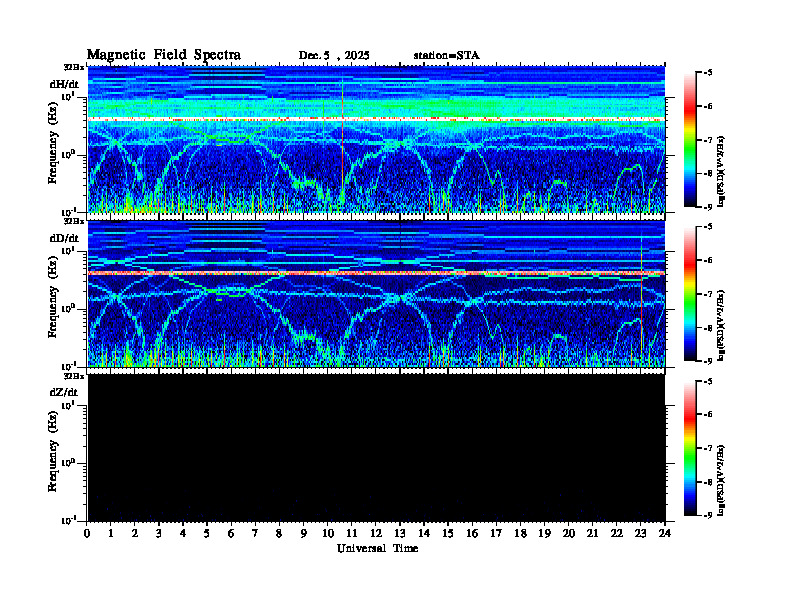Image resolution: width=792 pixels, height=612 pixels.
Task: Click the log(PSD) label of dZ/dt color bar
Action: [x=721, y=480]
